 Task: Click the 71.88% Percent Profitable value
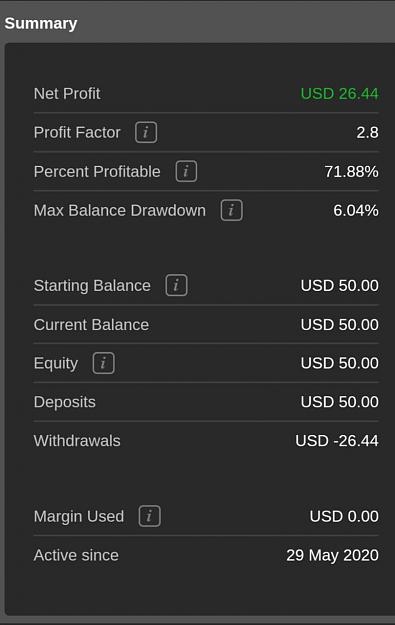(351, 171)
